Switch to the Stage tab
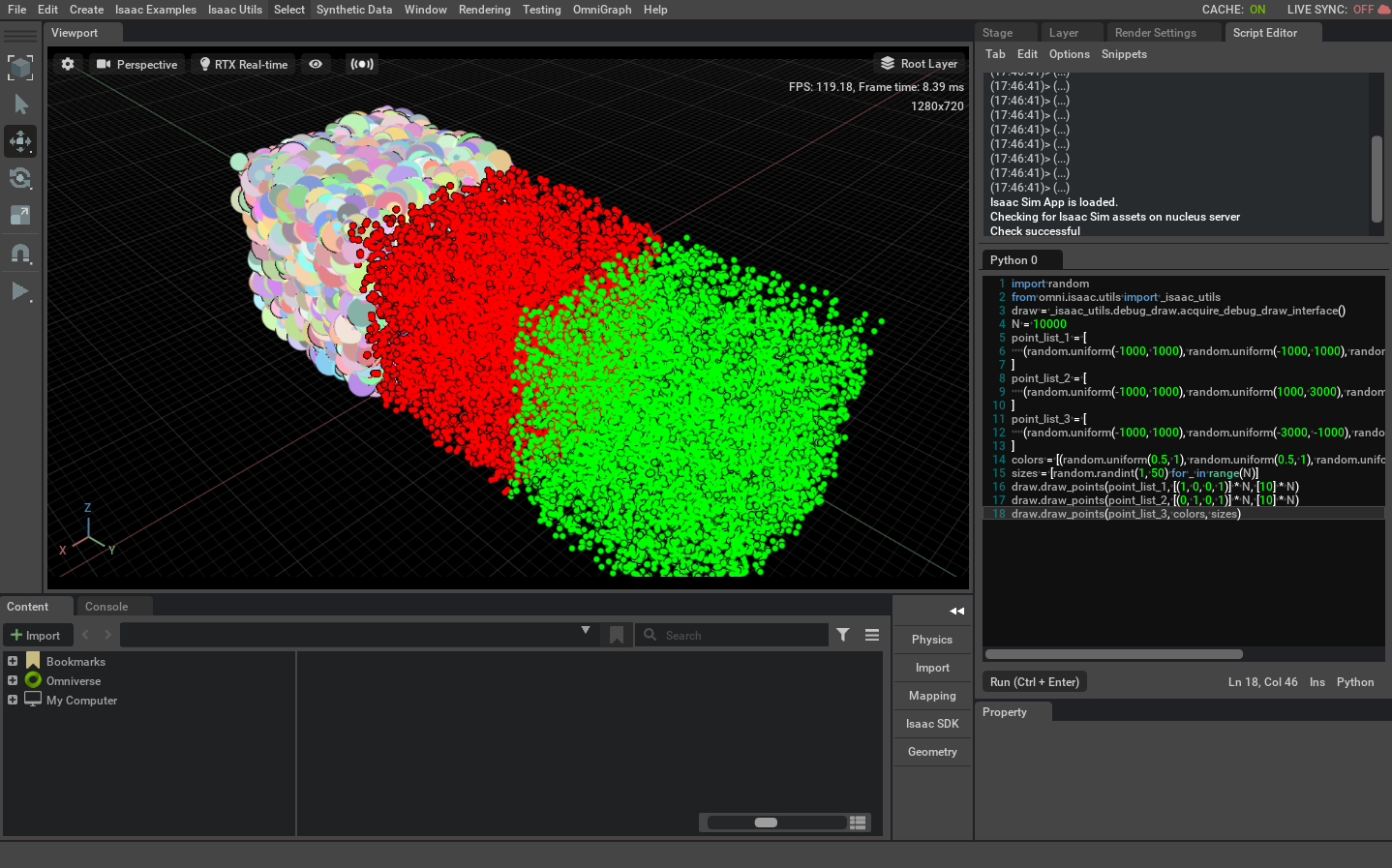The image size is (1392, 868). 998,33
